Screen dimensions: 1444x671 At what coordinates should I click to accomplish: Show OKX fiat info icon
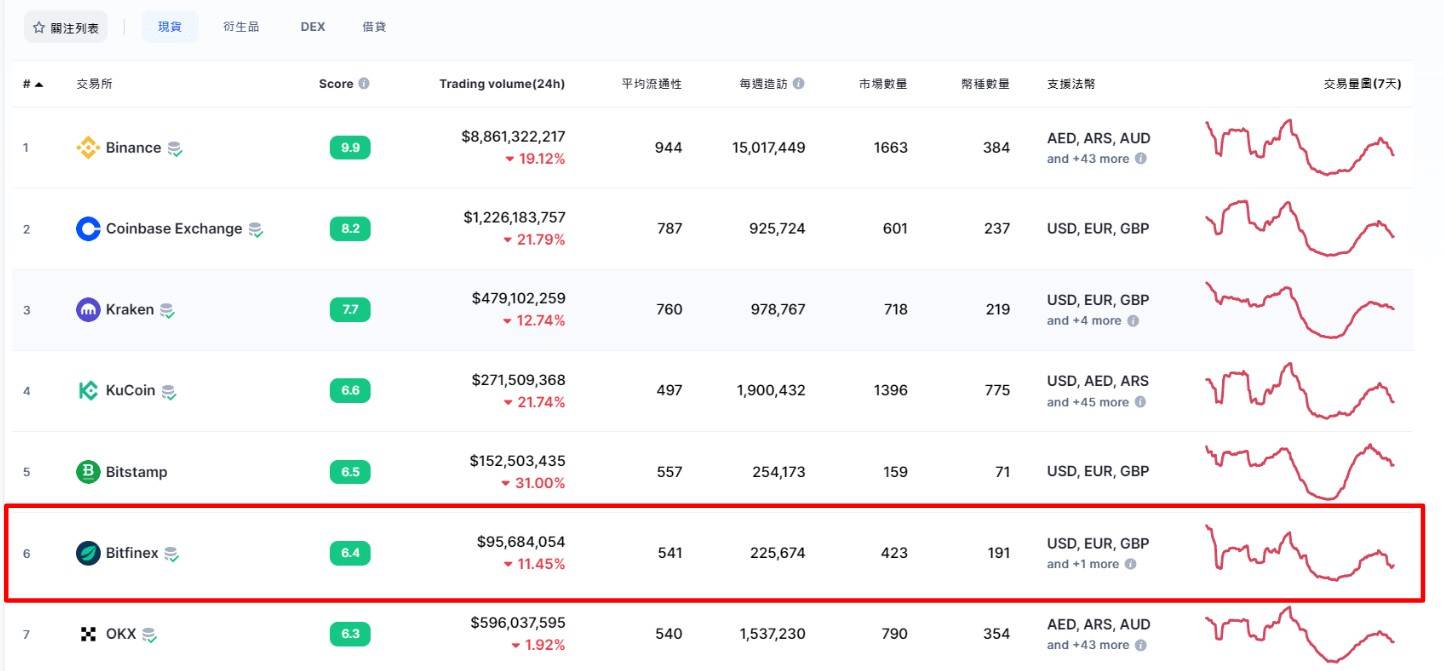pos(1141,645)
